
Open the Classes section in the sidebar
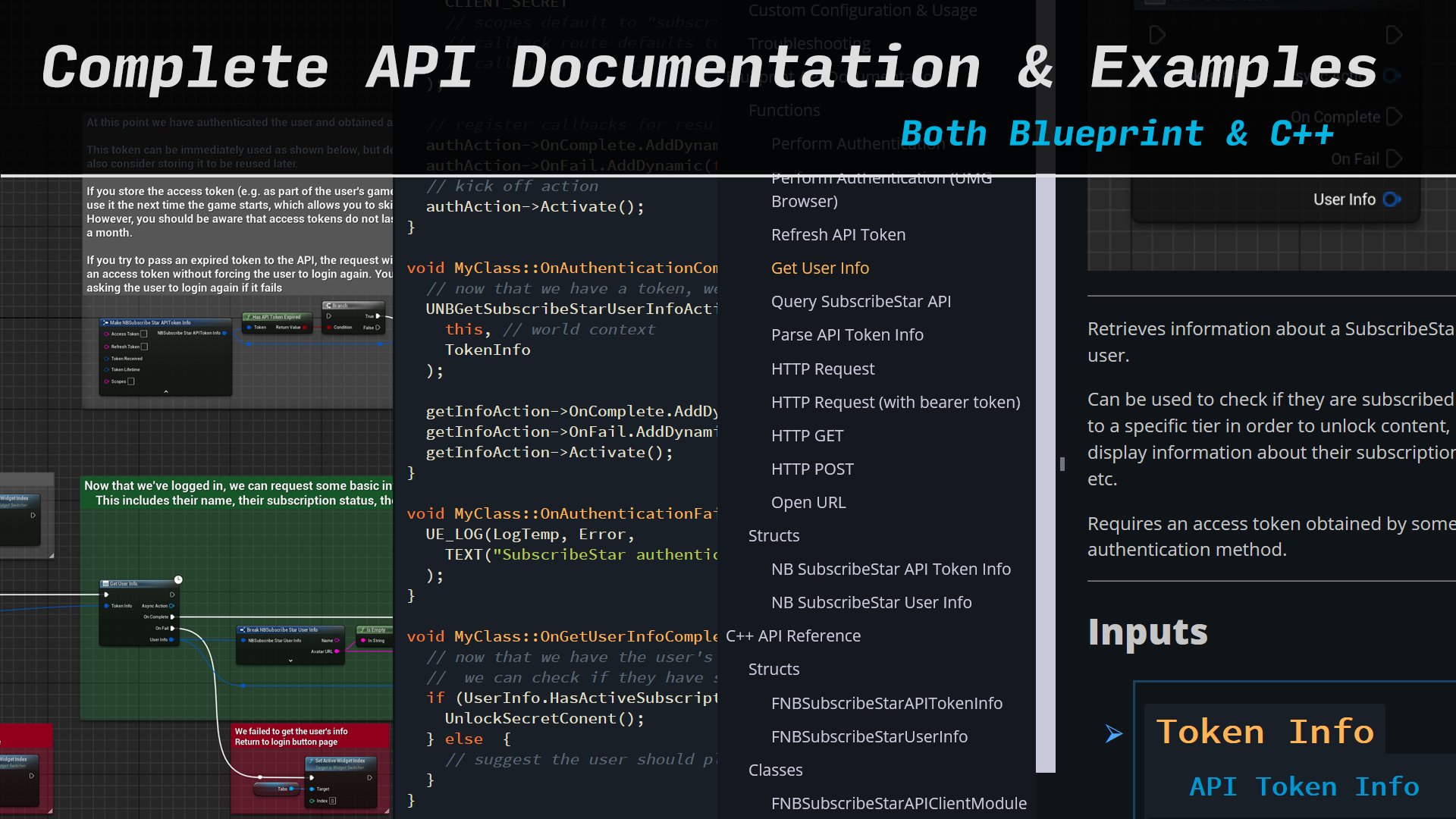[775, 770]
